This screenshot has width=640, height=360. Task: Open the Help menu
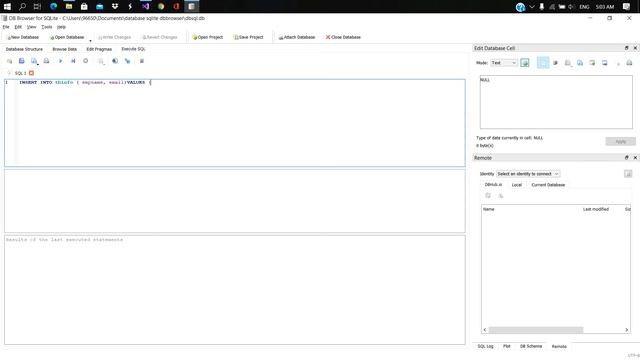pyautogui.click(x=61, y=27)
